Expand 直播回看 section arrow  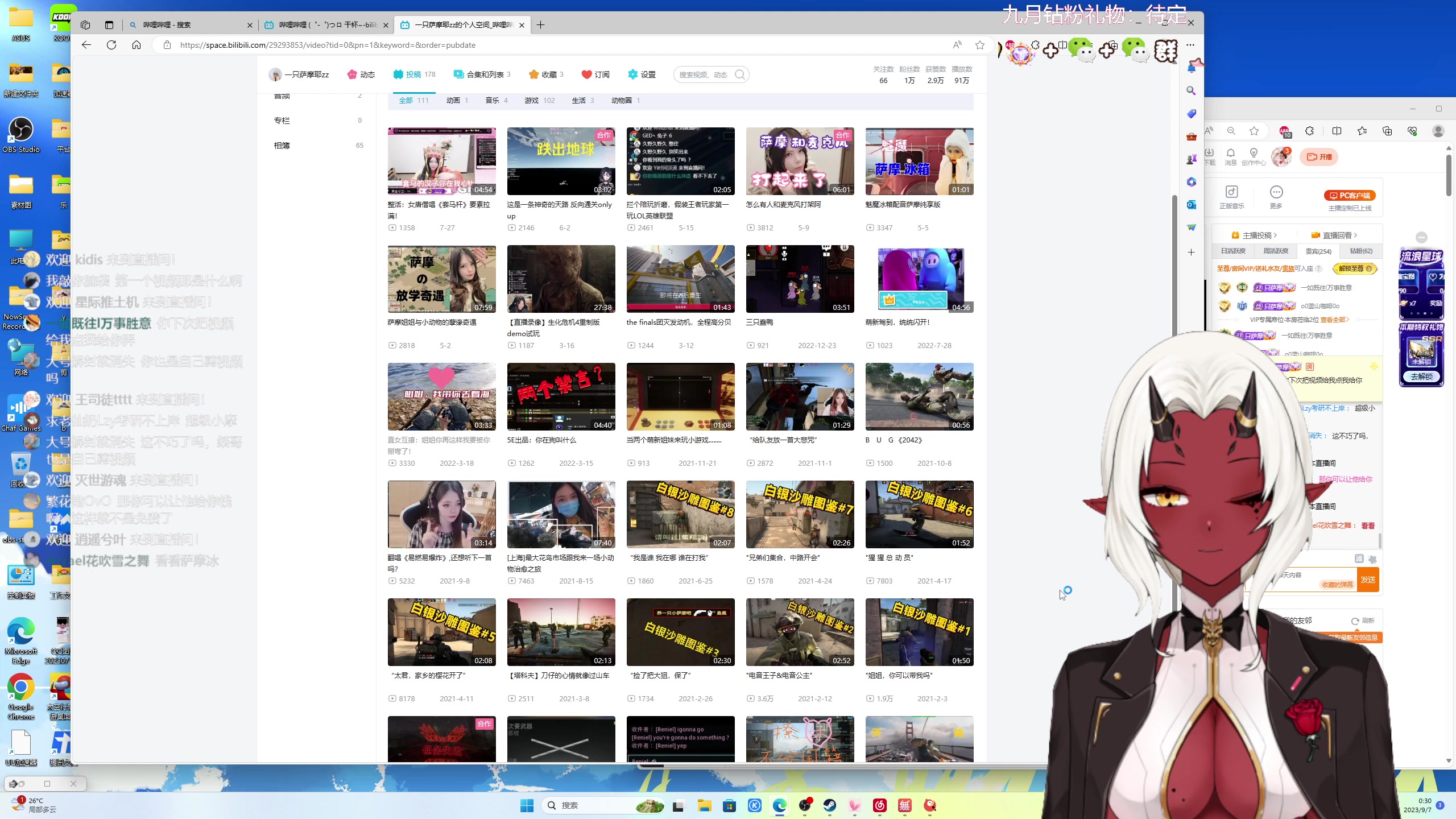pyautogui.click(x=1355, y=235)
